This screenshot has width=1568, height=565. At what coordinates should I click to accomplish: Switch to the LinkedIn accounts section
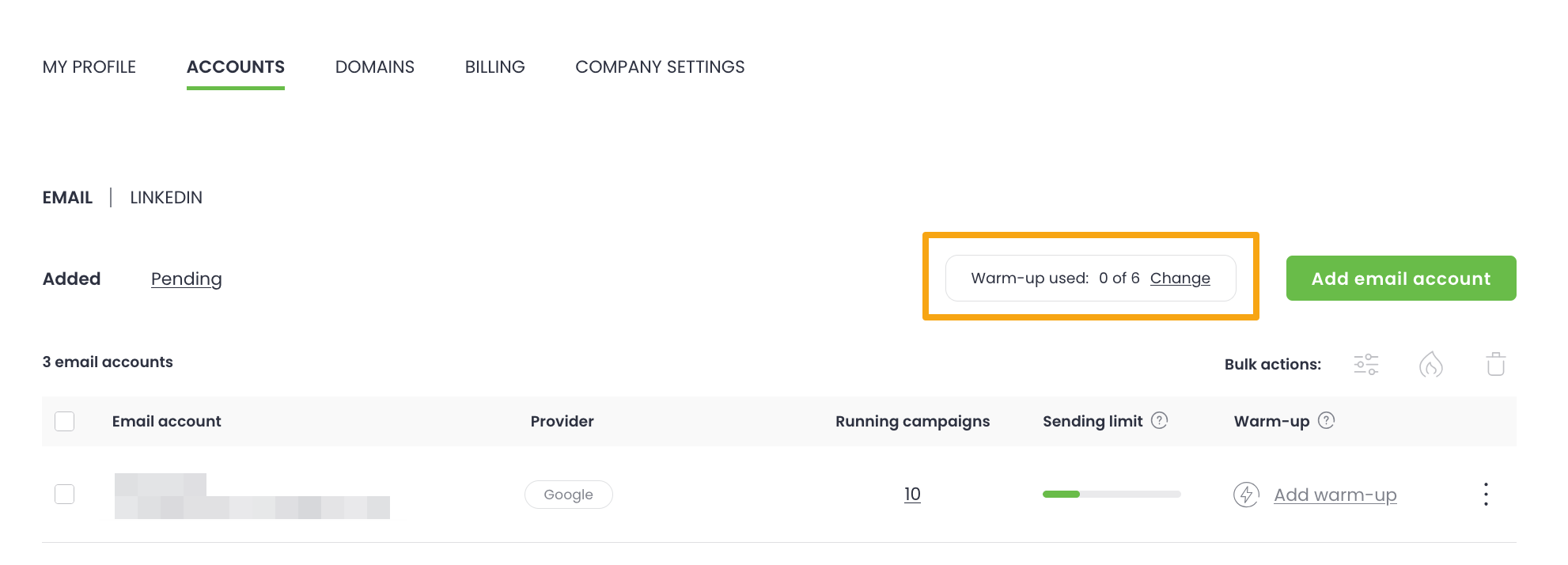point(166,198)
